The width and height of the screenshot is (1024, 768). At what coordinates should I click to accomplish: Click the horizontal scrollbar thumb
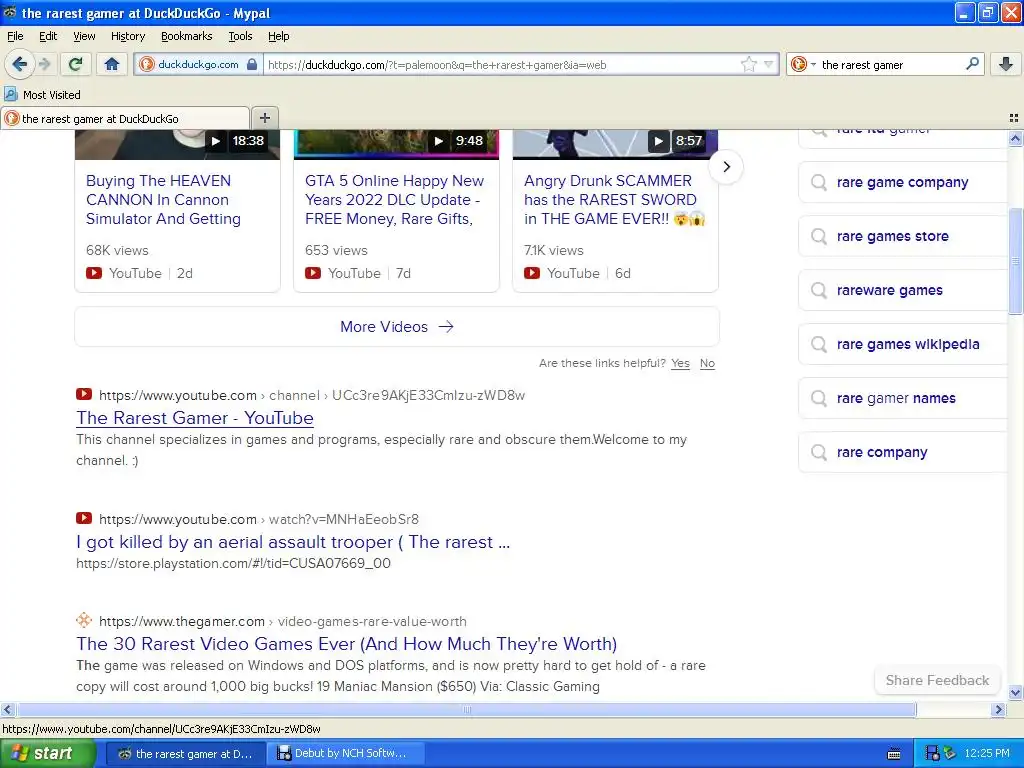(466, 709)
